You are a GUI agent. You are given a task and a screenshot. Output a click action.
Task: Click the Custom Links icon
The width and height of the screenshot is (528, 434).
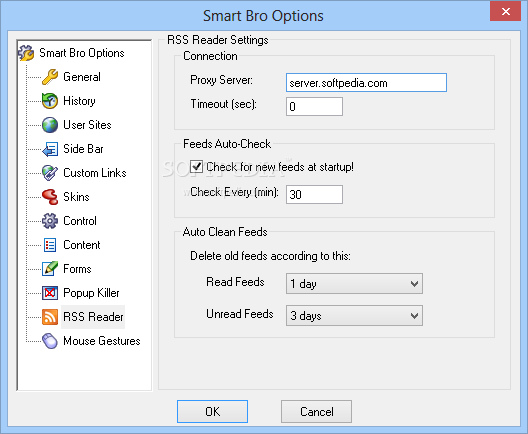point(50,173)
